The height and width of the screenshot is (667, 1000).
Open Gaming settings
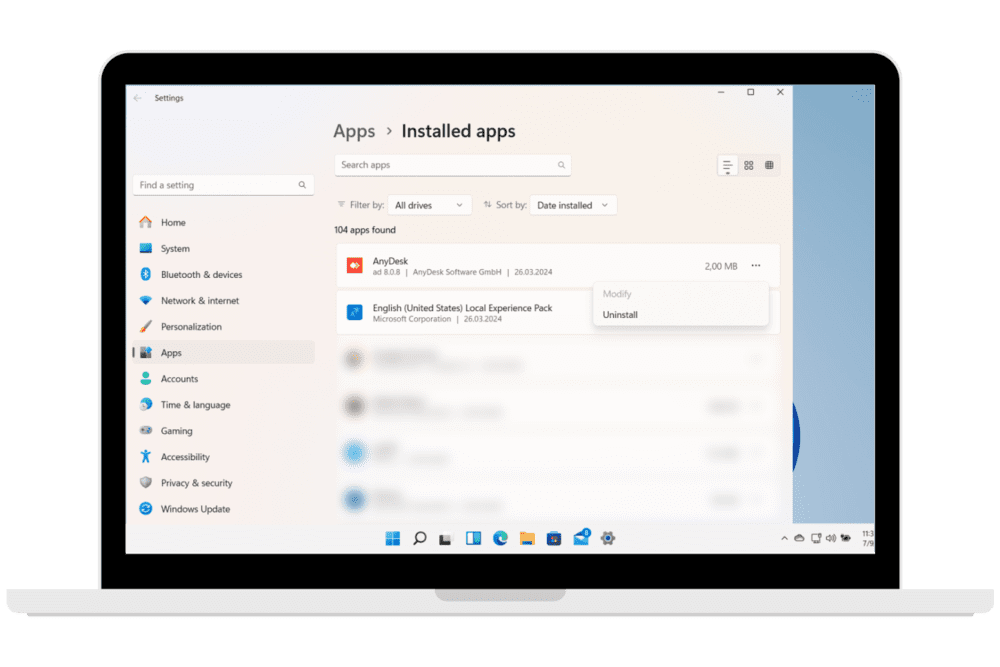click(x=223, y=431)
